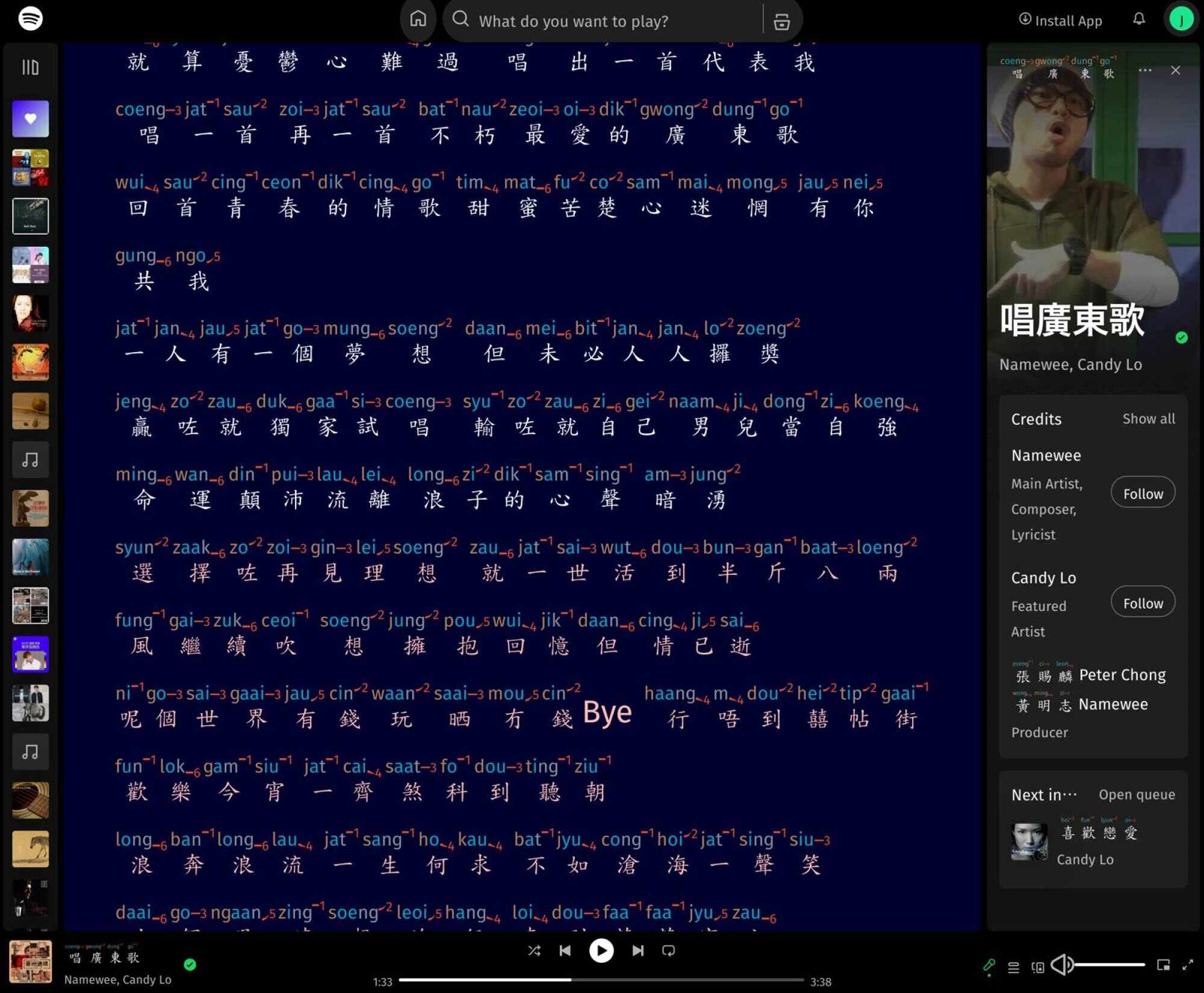Open notifications via the bell icon
Viewport: 1204px width, 993px height.
tap(1139, 19)
